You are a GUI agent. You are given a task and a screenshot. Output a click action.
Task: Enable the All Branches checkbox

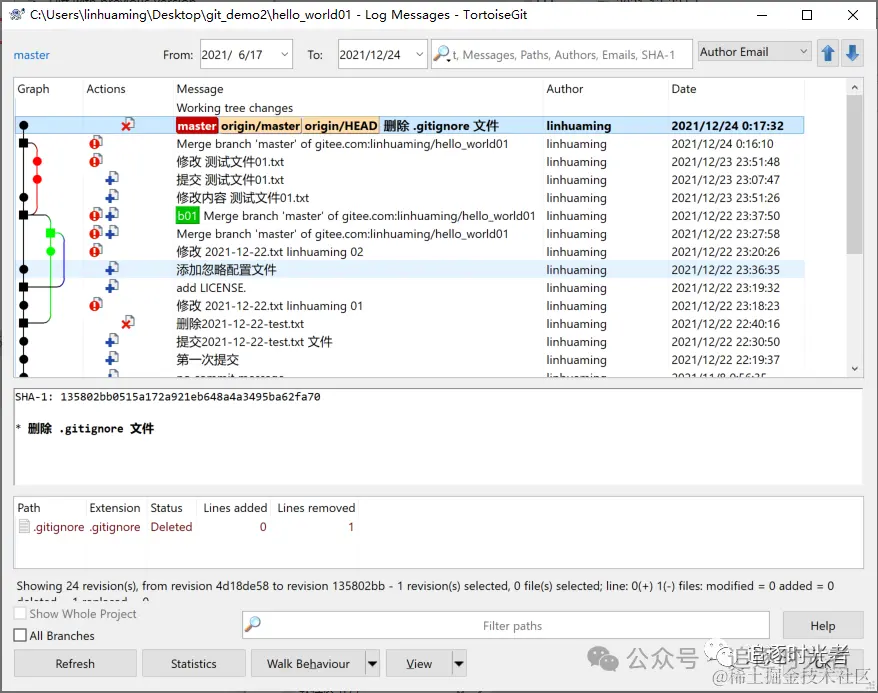[x=20, y=635]
